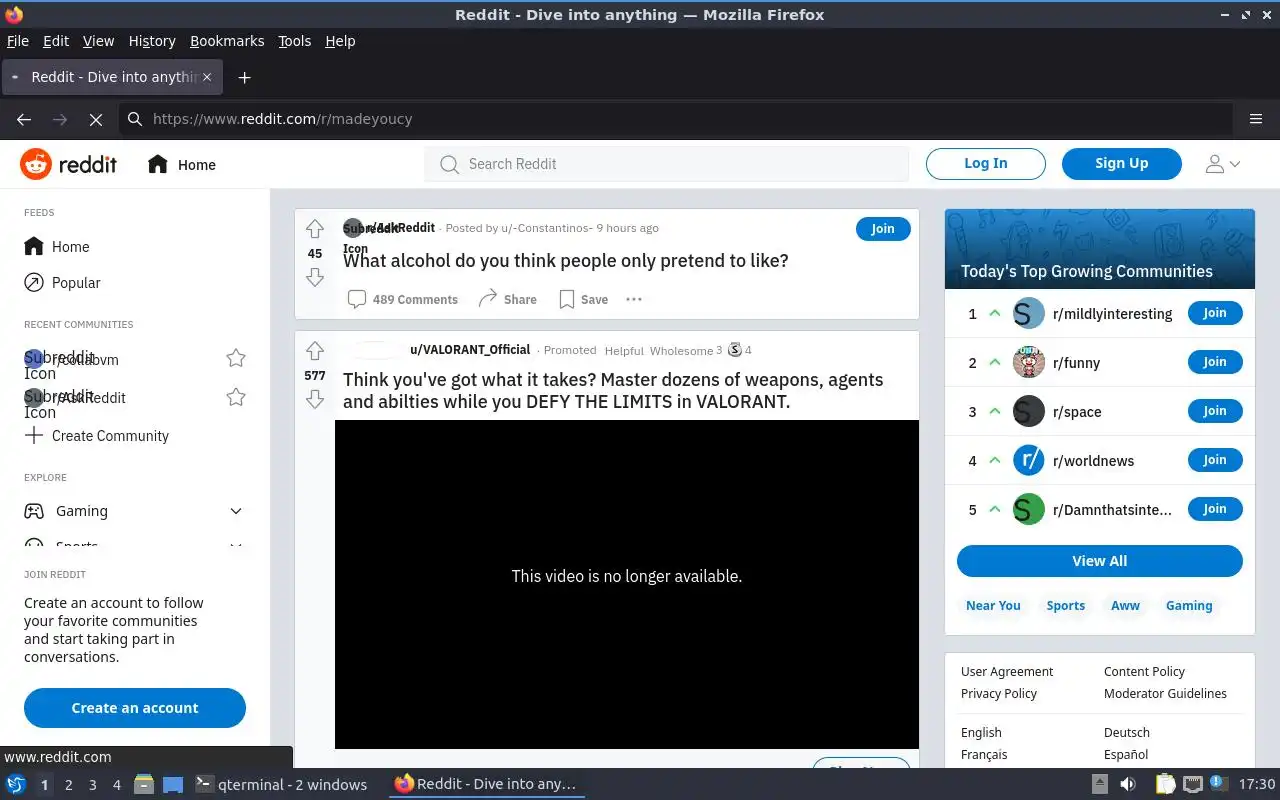This screenshot has width=1280, height=800.
Task: Close the Reddit browser tab
Action: [x=208, y=77]
